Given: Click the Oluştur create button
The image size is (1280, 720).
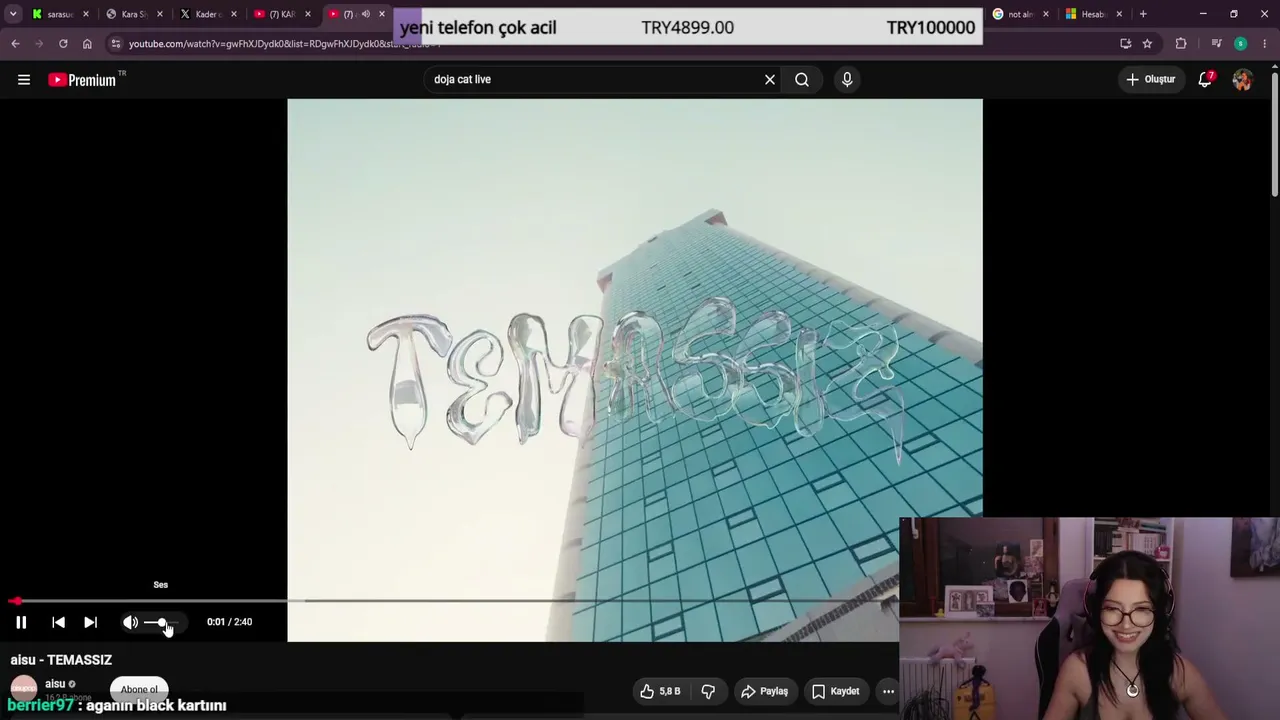Looking at the screenshot, I should pyautogui.click(x=1151, y=80).
